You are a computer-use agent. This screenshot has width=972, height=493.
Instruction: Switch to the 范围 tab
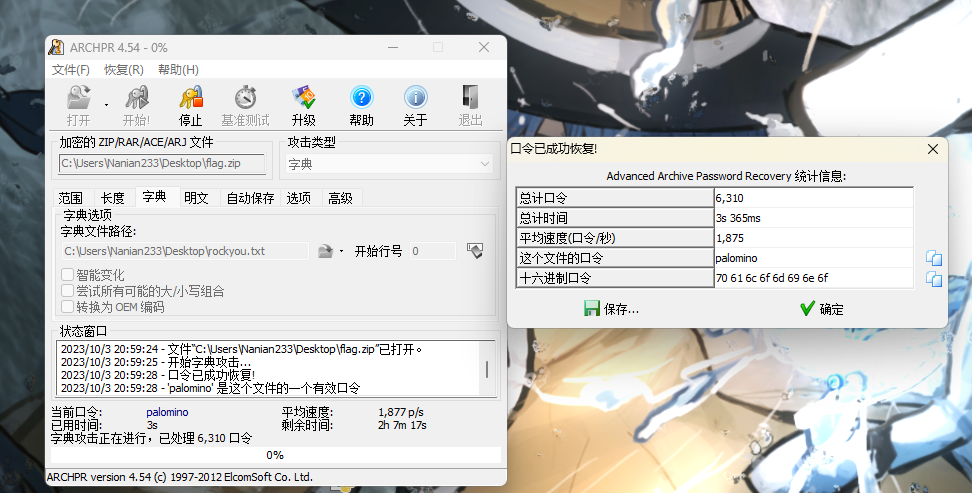(71, 198)
